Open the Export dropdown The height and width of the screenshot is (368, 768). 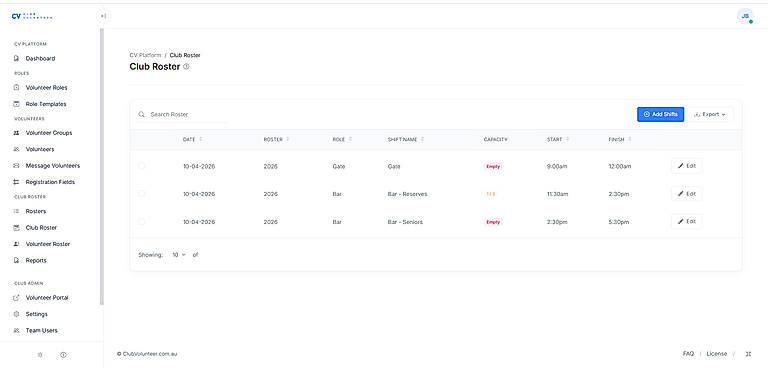pos(710,114)
